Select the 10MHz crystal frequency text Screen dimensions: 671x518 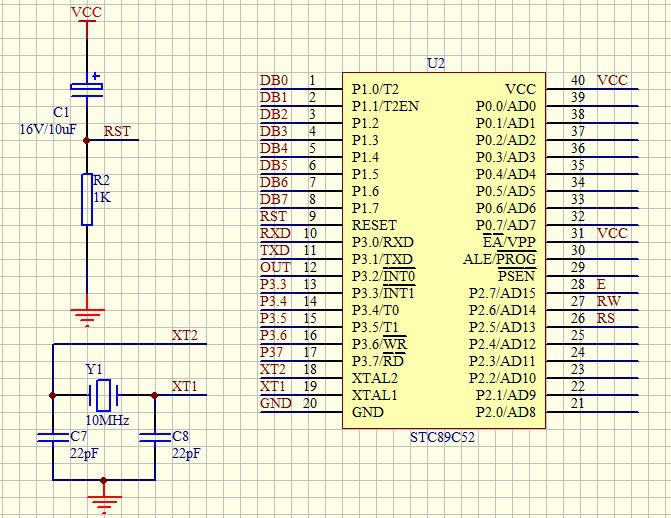click(x=107, y=420)
